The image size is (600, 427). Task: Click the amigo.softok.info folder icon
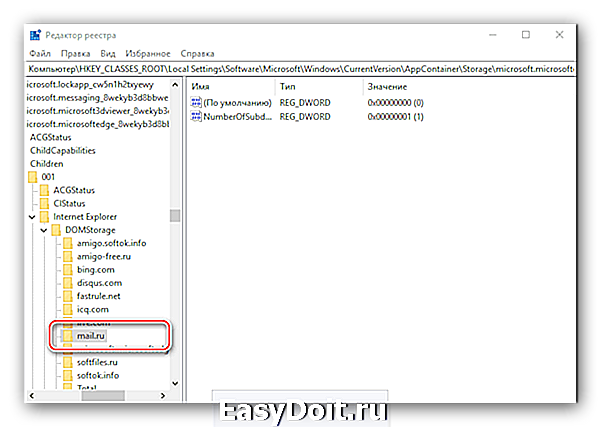pyautogui.click(x=68, y=243)
